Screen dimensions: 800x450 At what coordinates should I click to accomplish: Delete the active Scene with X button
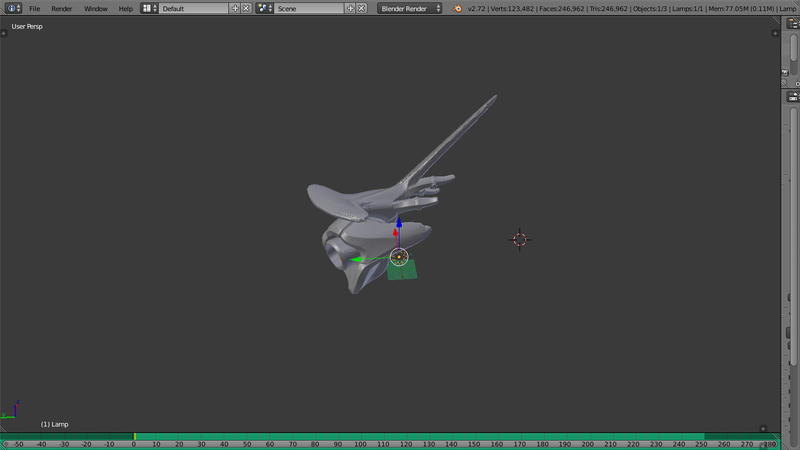click(x=361, y=8)
